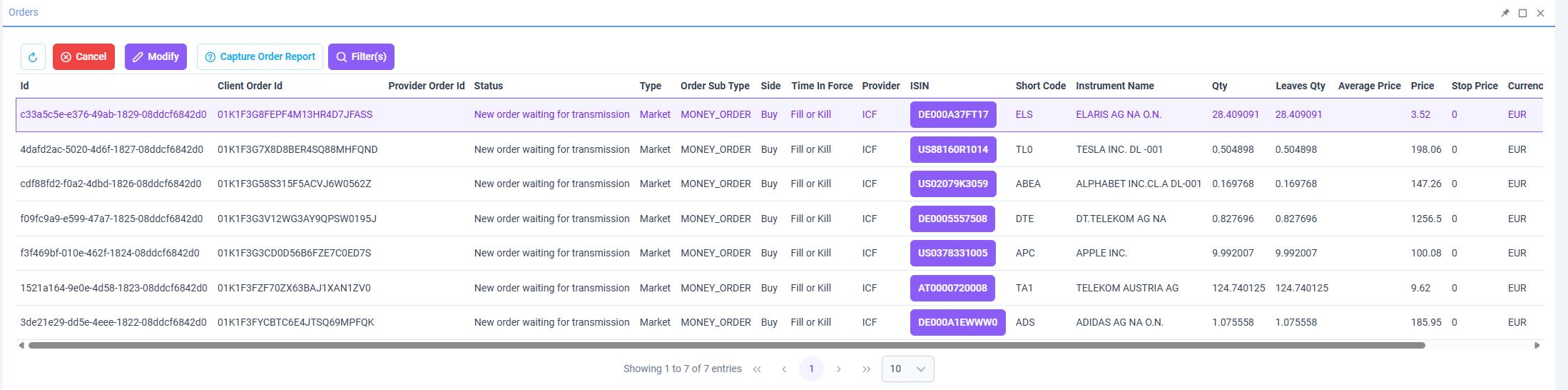Sort by Order Sub Type column
The width and height of the screenshot is (1568, 390).
coord(715,86)
